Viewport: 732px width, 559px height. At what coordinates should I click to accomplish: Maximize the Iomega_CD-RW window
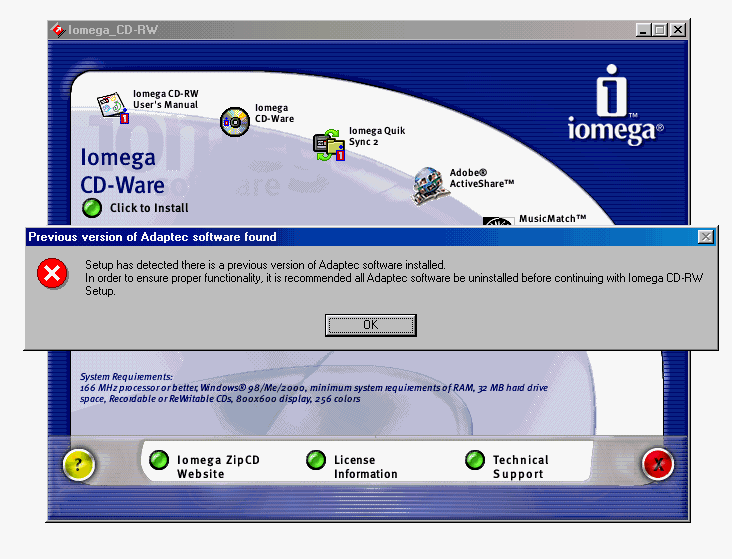click(660, 30)
